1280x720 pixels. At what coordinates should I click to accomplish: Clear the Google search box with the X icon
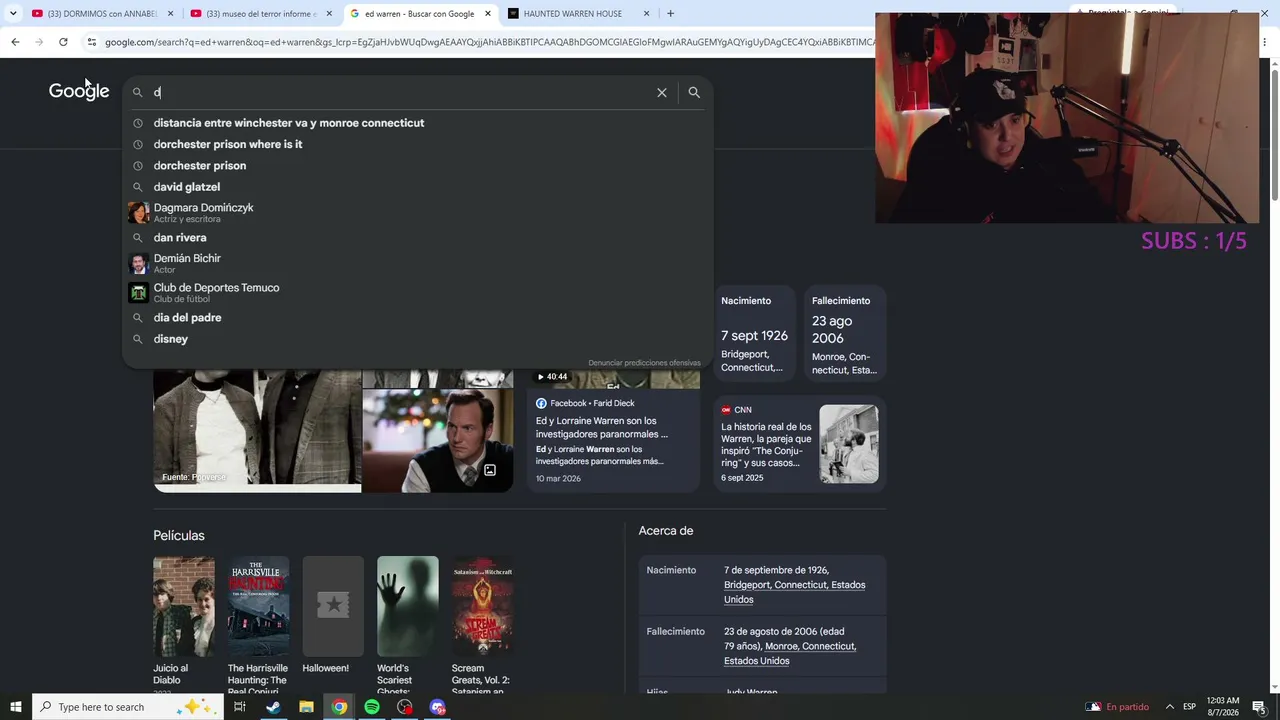(661, 92)
